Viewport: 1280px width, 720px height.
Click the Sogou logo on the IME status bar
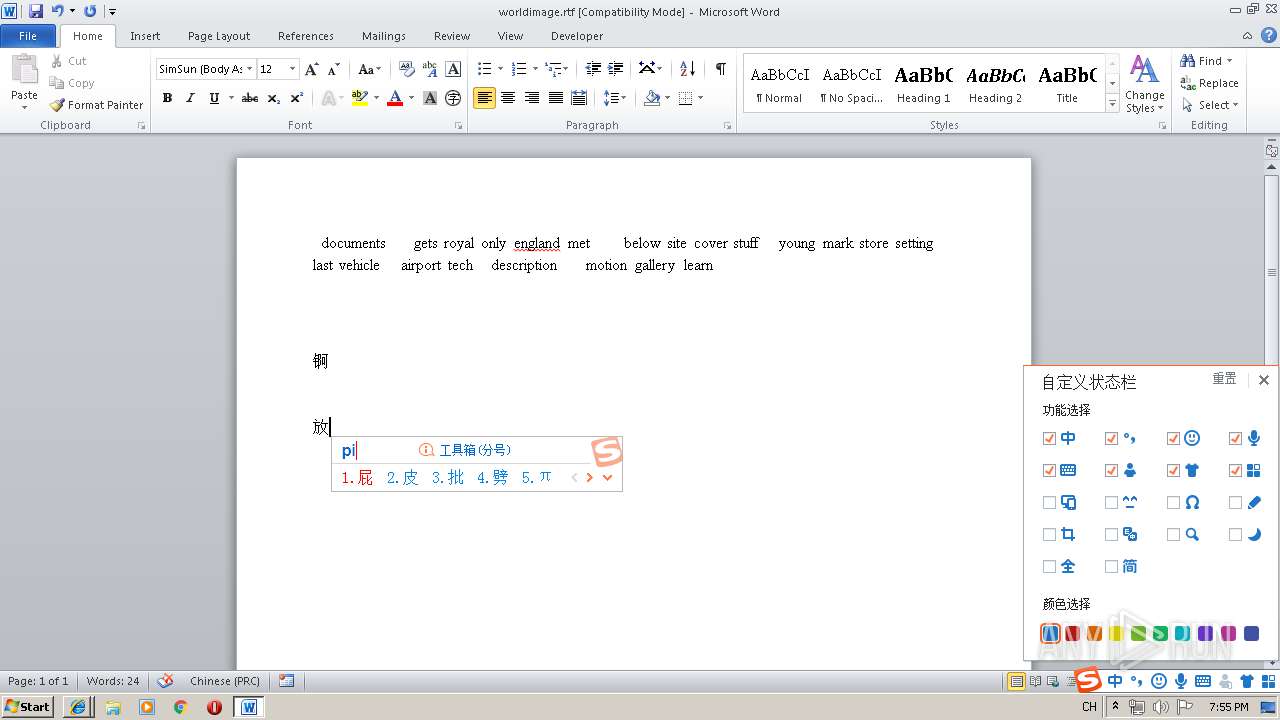point(1088,680)
